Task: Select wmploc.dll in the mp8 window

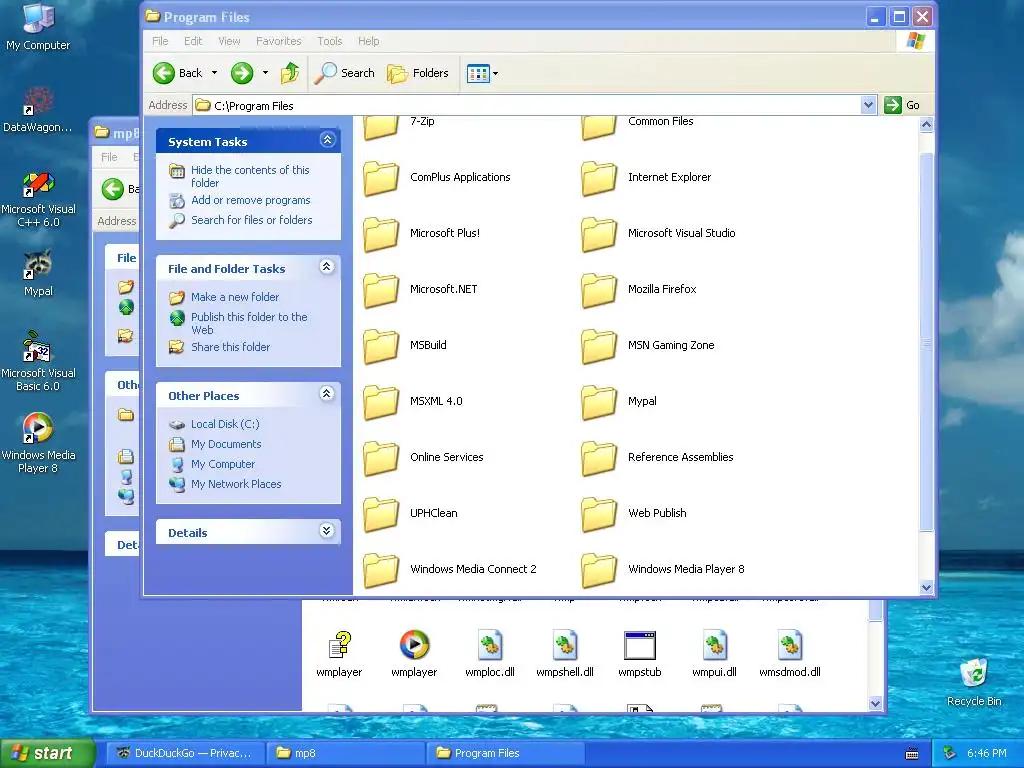Action: [x=490, y=653]
